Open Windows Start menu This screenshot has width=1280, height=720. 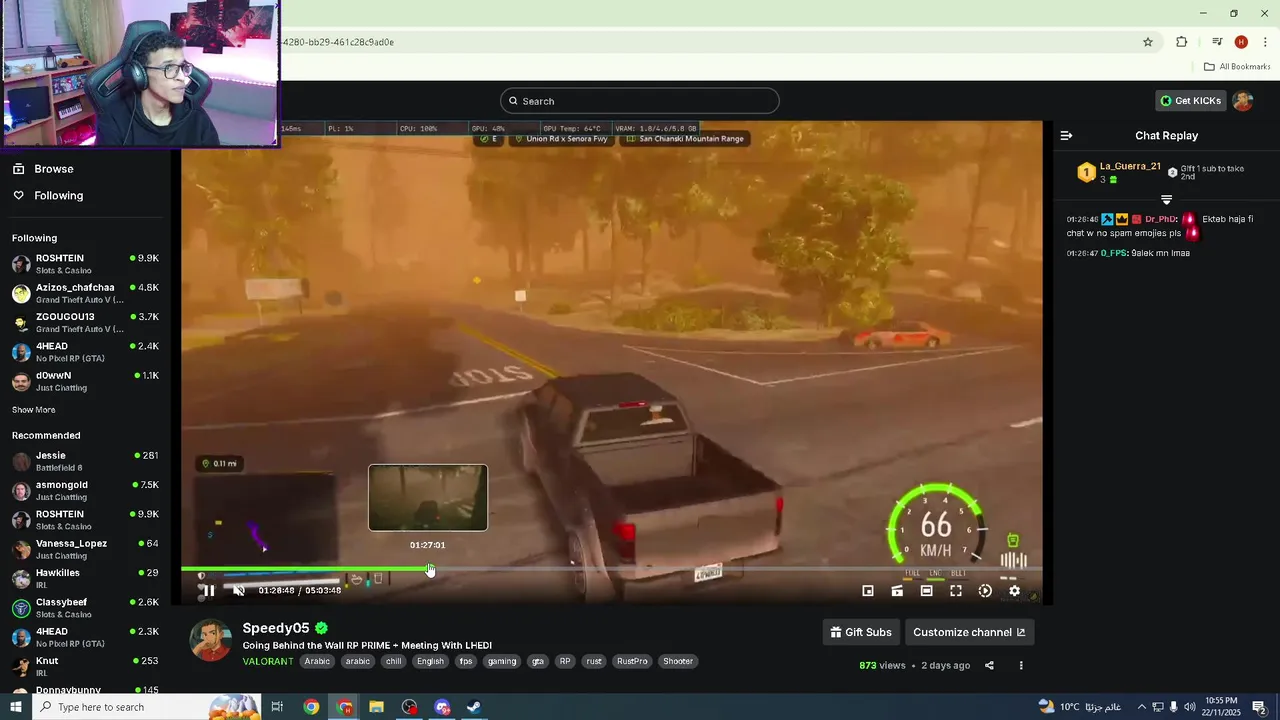click(15, 707)
